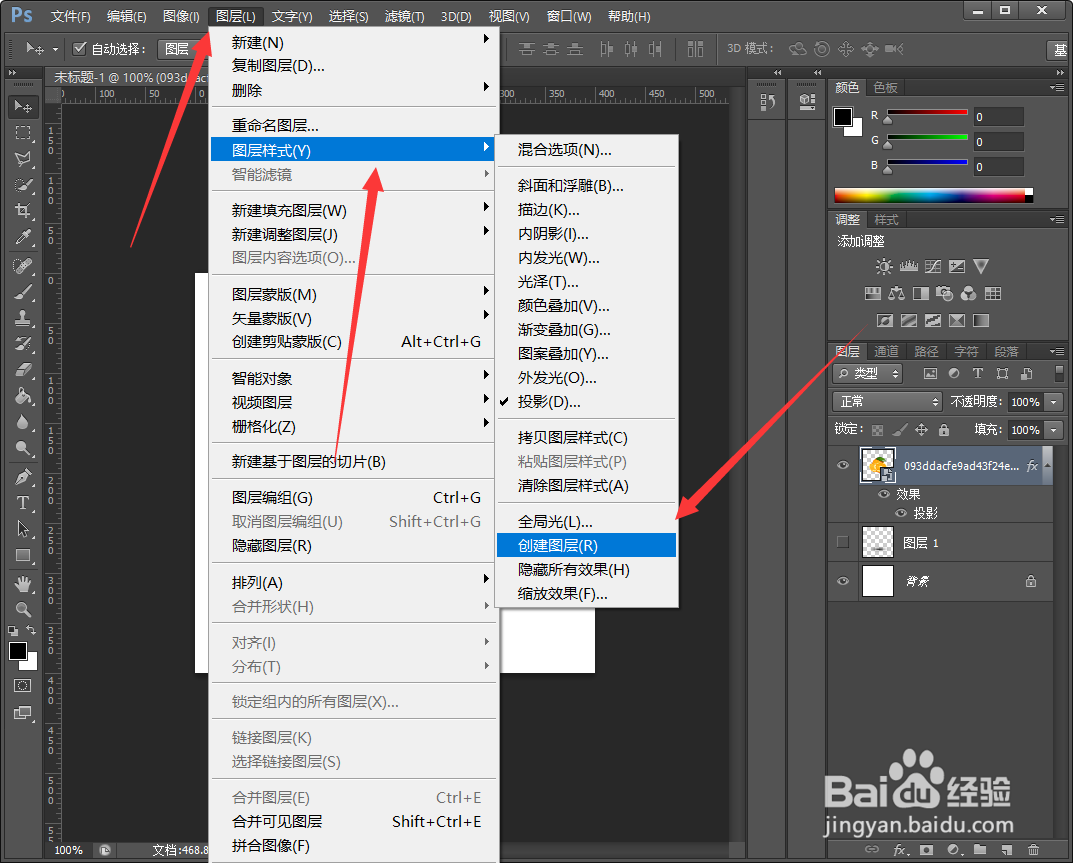Add Levels adjustment icon
This screenshot has width=1073, height=863.
pyautogui.click(x=909, y=266)
